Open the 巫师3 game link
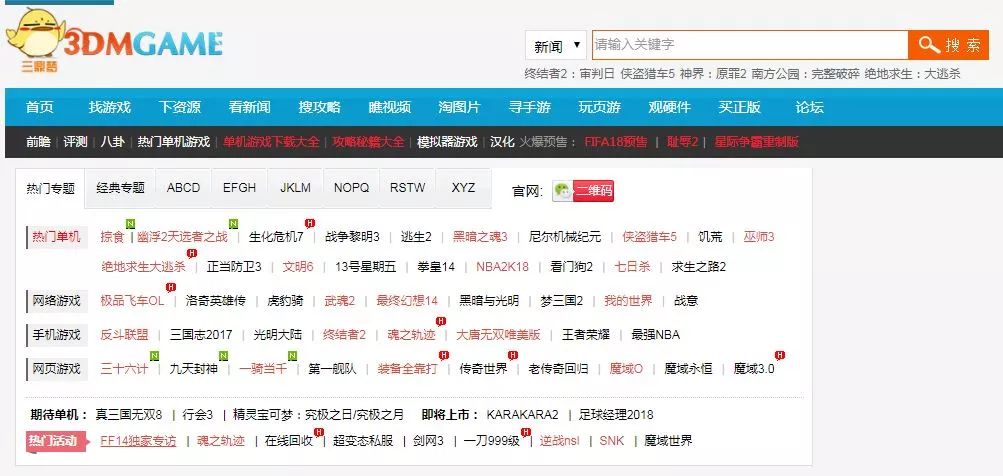The image size is (1003, 476). (759, 237)
